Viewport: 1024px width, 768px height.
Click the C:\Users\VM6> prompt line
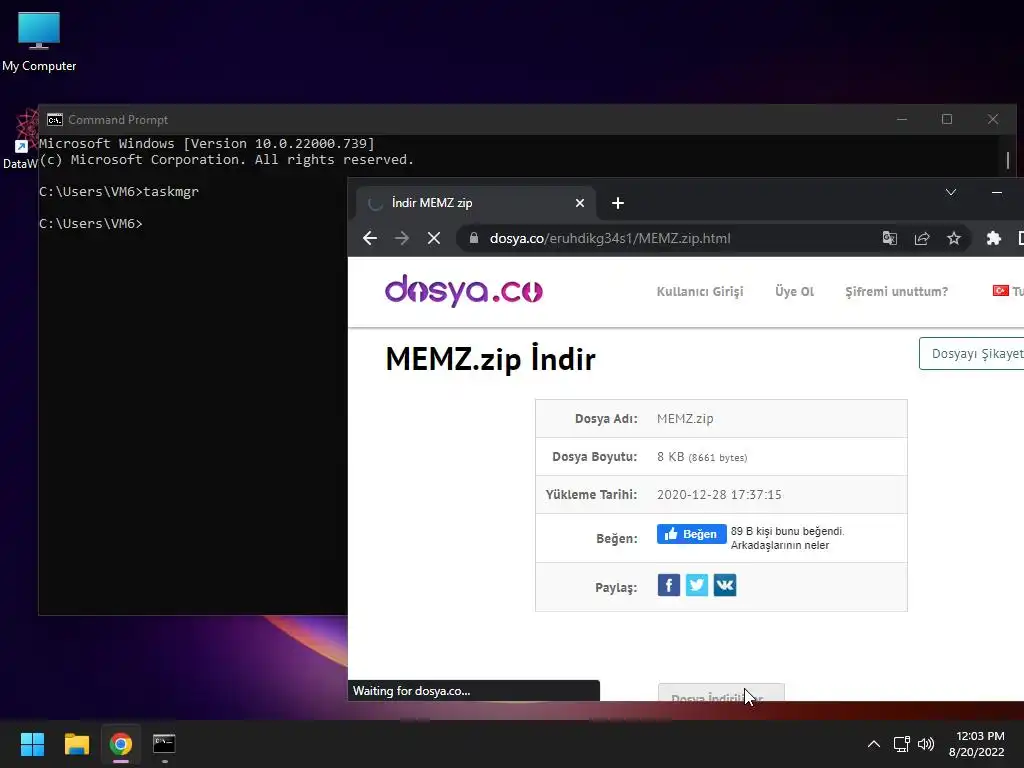91,223
